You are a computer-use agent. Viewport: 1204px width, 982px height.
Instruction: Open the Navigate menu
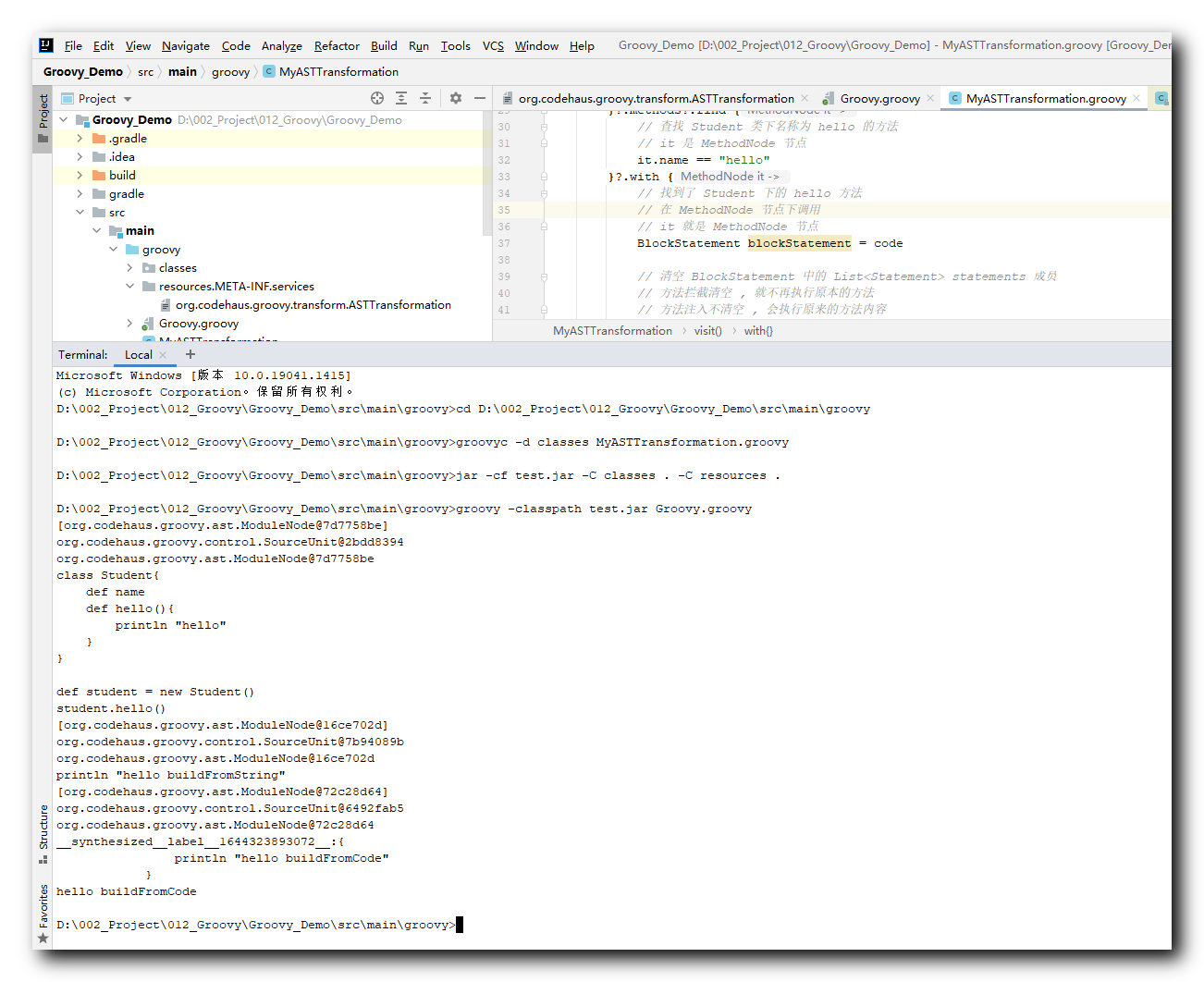coord(186,45)
